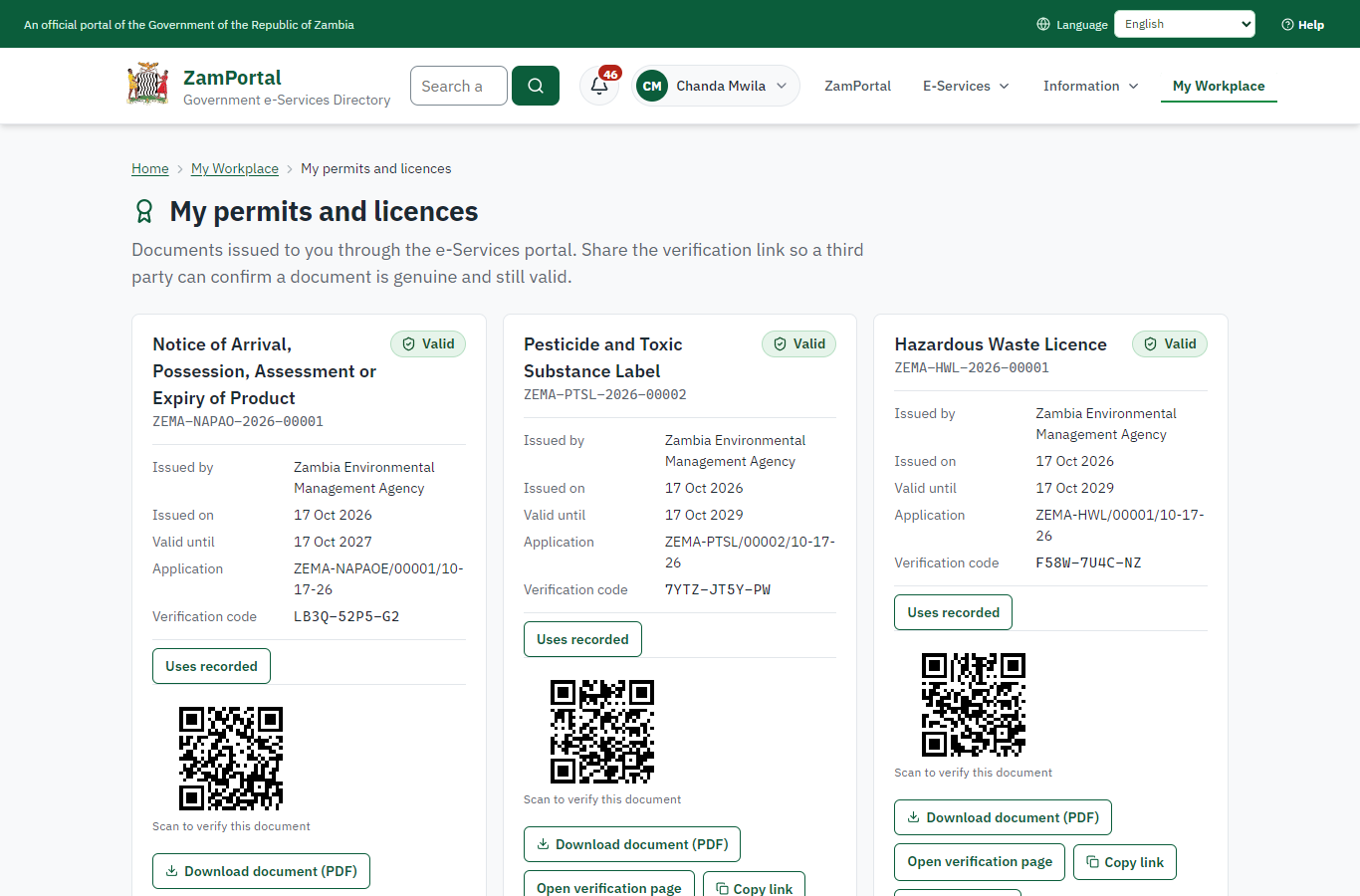
Task: Click Hazardous Waste Licence card title
Action: point(1001,343)
